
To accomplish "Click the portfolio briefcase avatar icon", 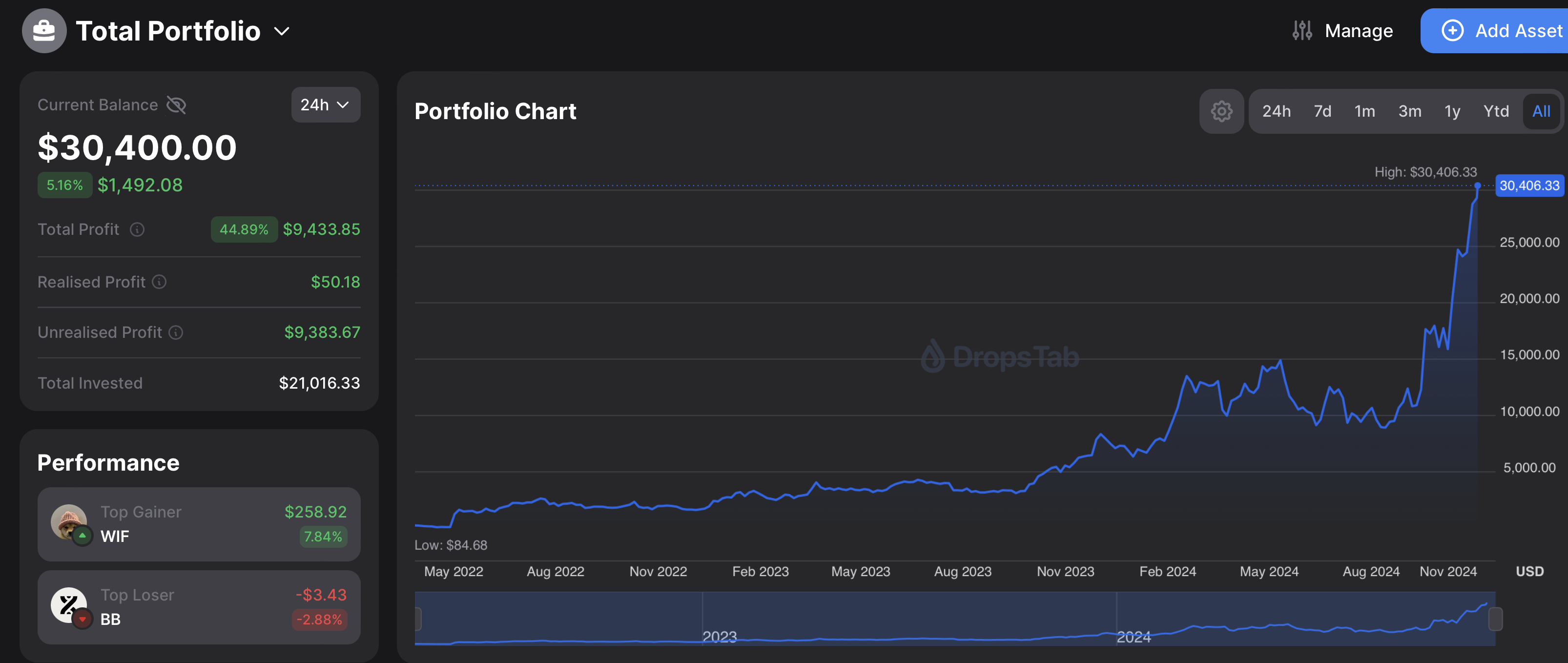I will pos(44,30).
